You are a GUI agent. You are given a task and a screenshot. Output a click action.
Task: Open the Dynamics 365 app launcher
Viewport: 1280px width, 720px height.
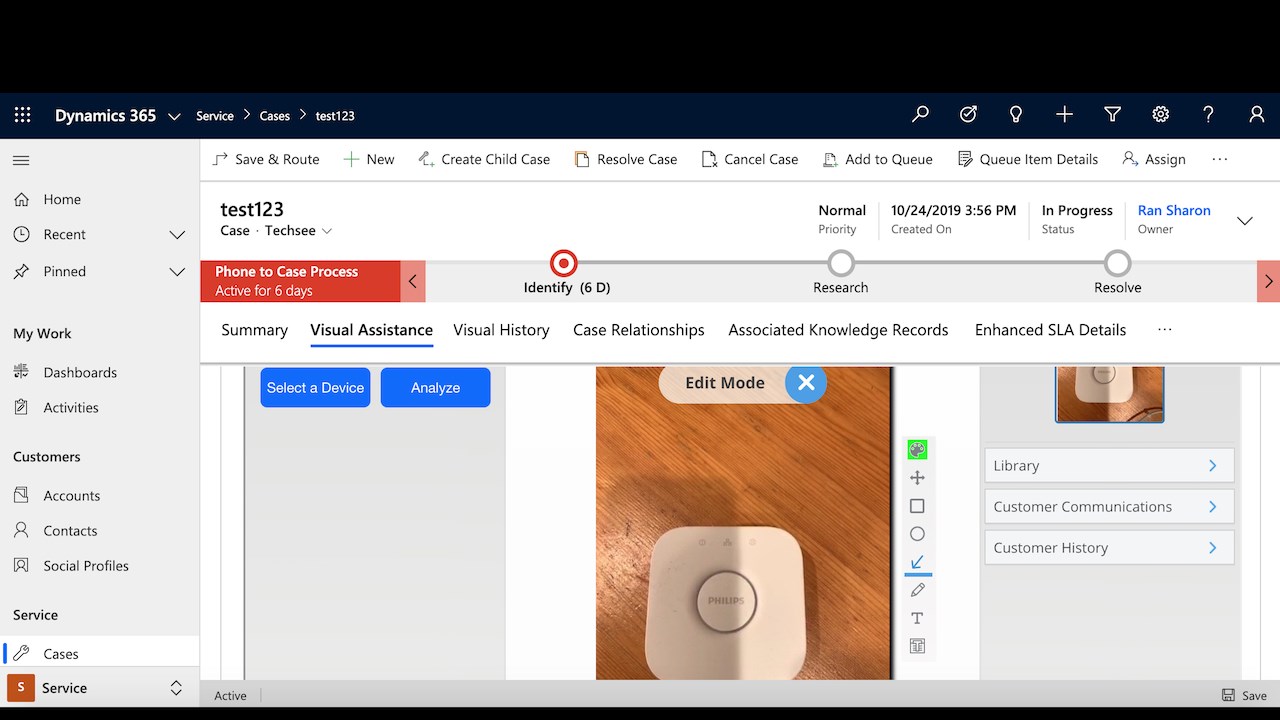pos(22,115)
